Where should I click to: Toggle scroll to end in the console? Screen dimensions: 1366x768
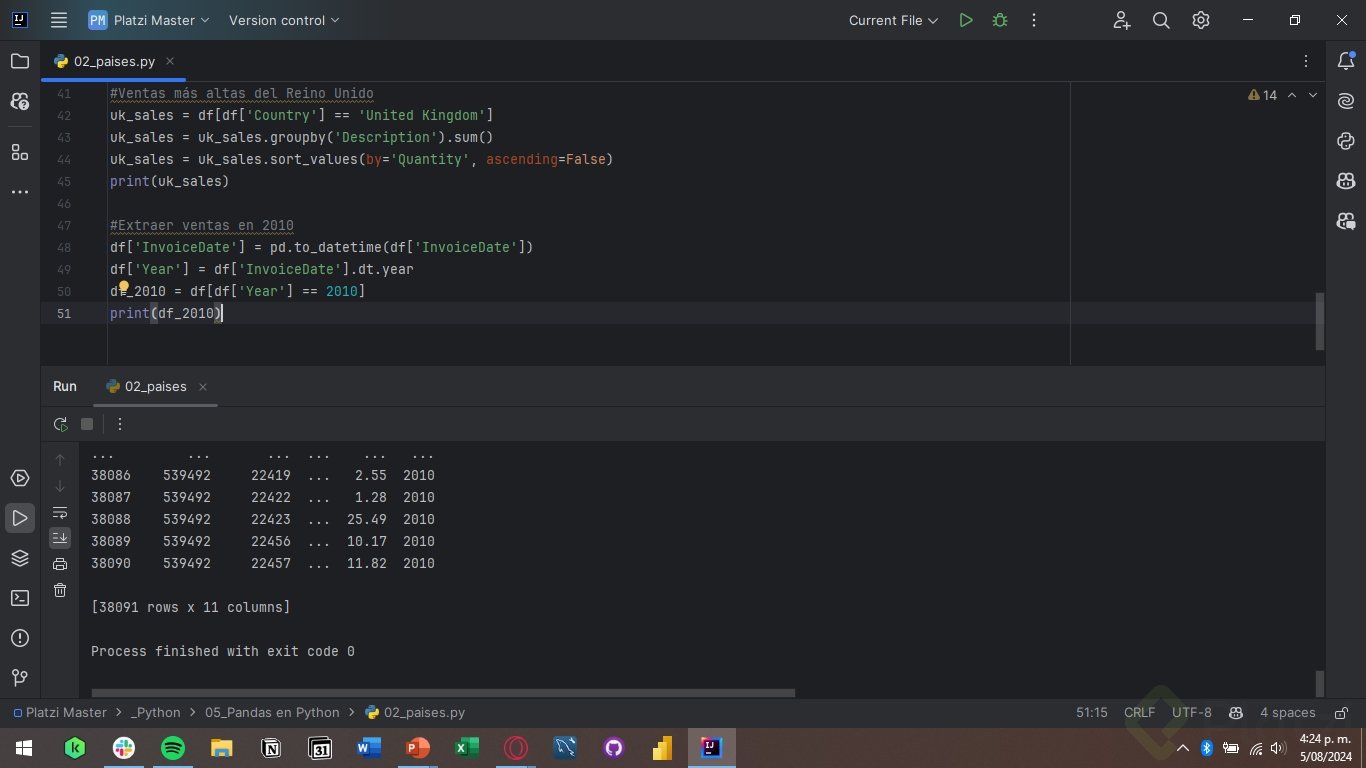[x=60, y=538]
